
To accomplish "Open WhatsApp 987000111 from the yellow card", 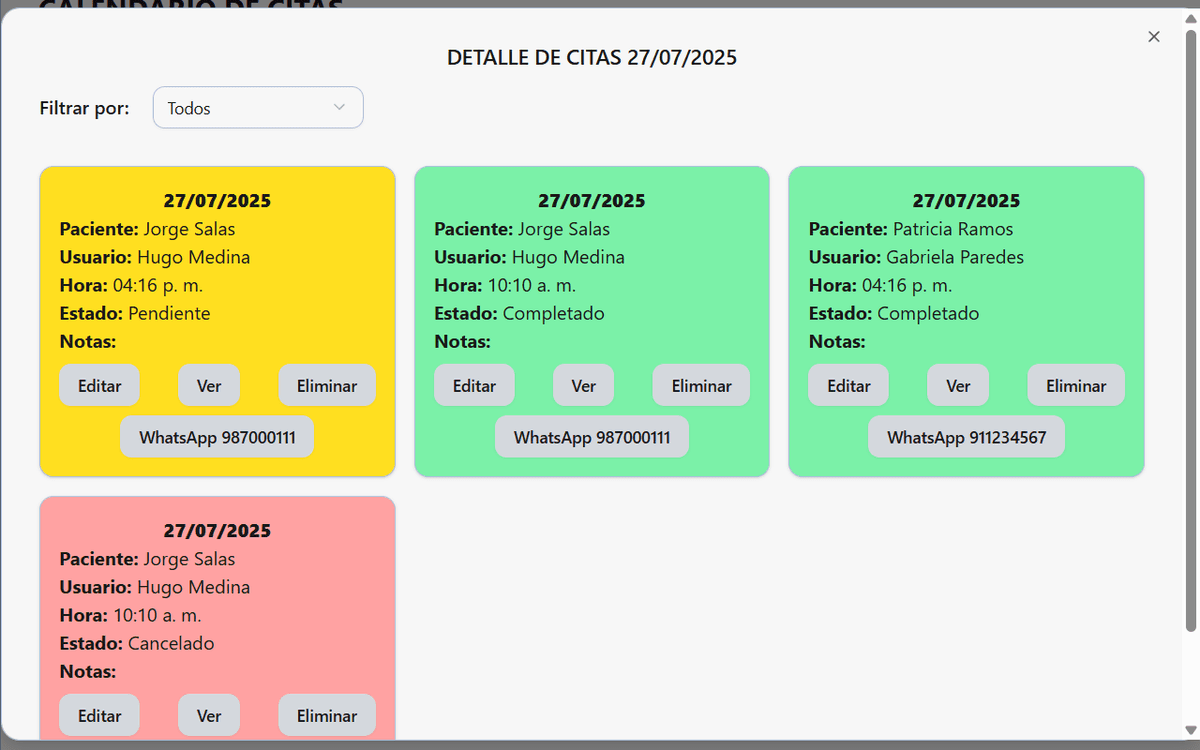I will point(216,436).
